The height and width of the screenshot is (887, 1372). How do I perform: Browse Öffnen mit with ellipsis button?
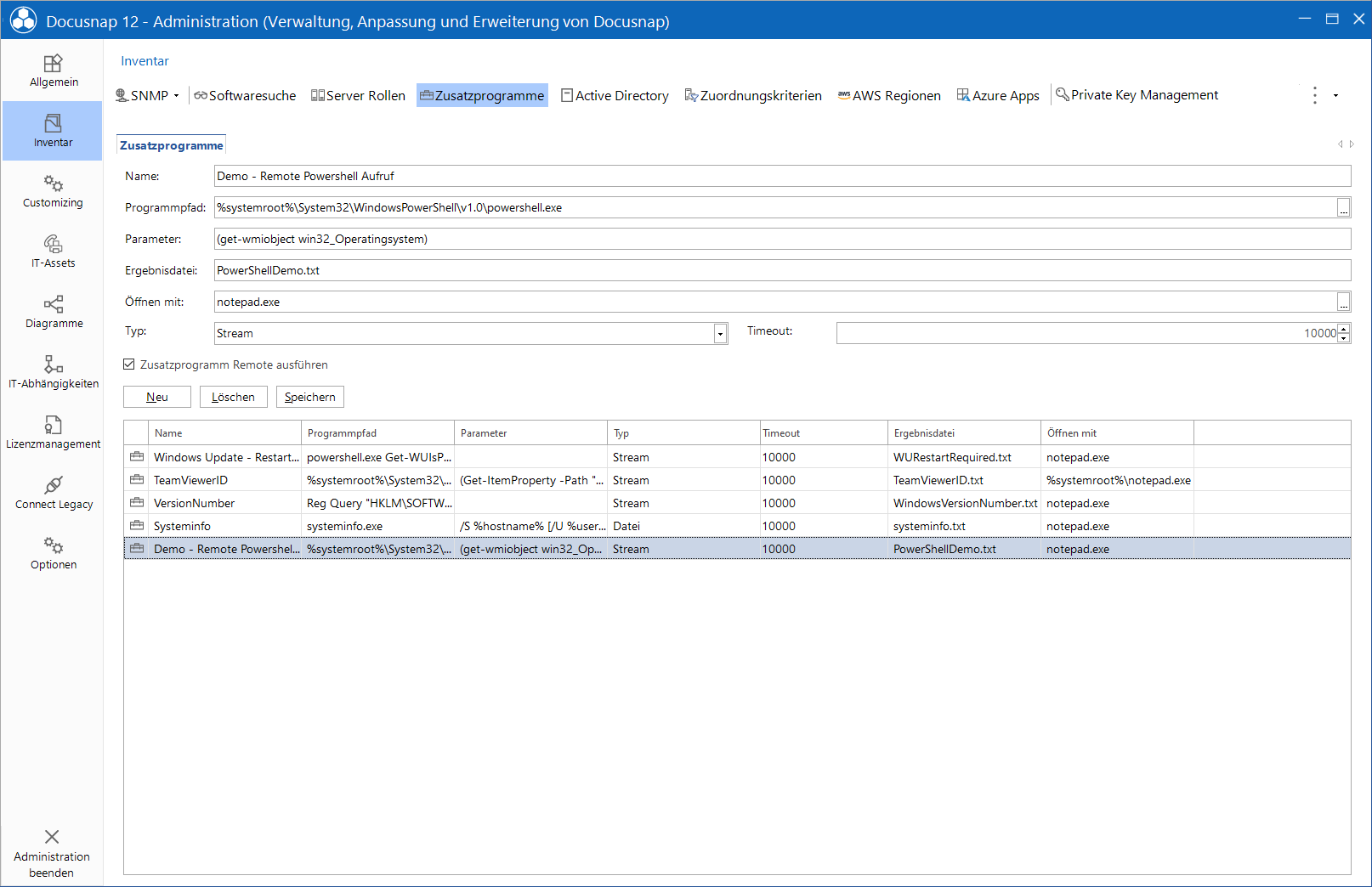coord(1344,302)
